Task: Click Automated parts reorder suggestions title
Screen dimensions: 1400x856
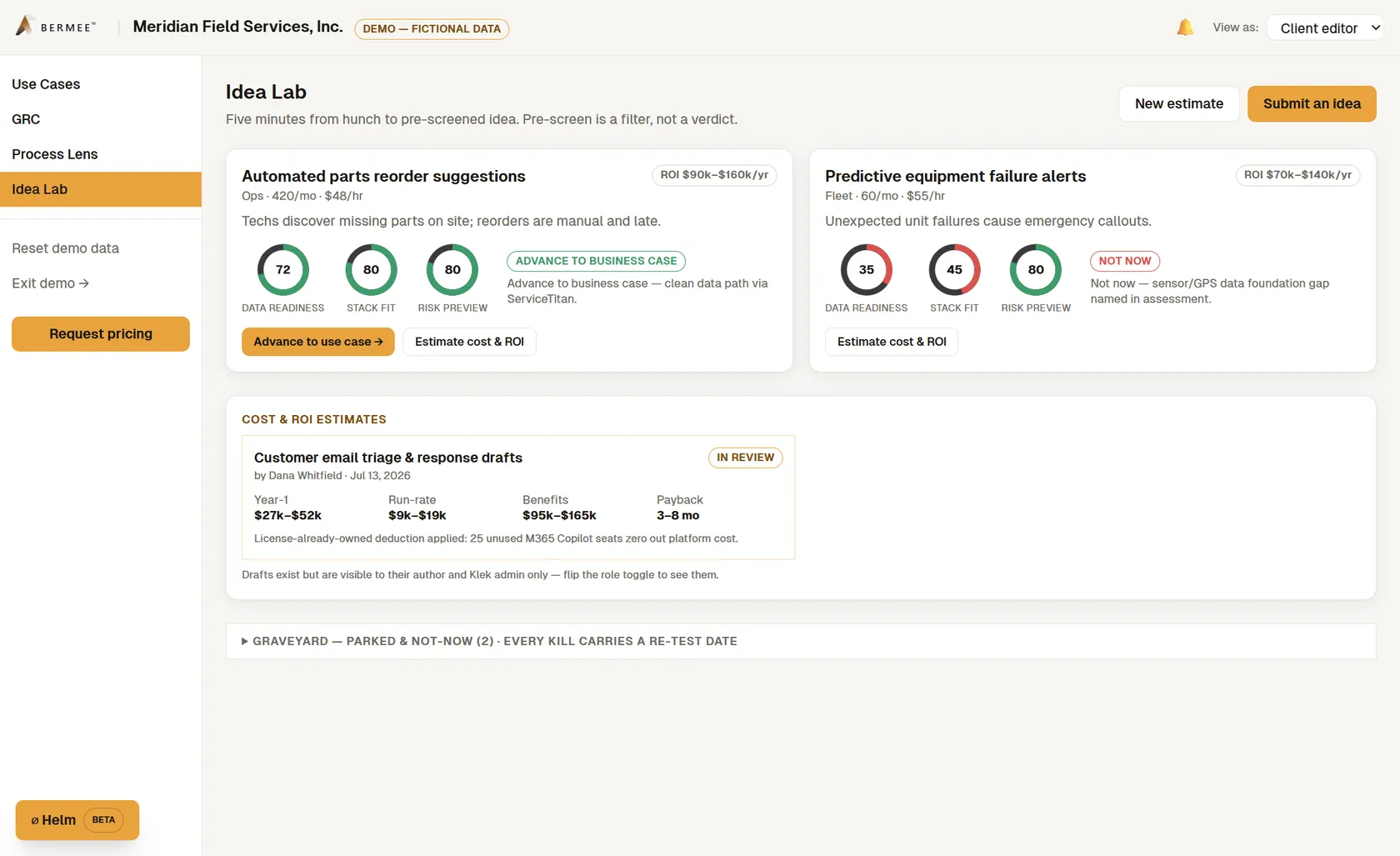Action: pyautogui.click(x=383, y=176)
